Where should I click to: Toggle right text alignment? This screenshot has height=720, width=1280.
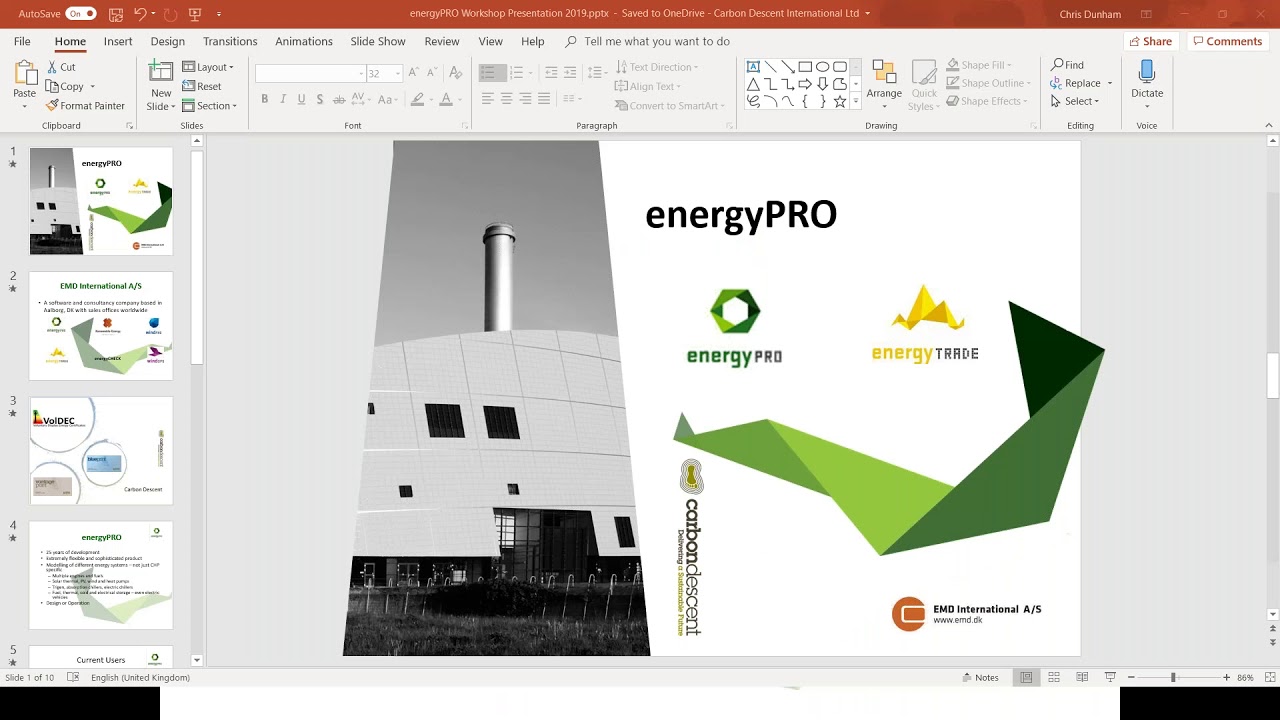pyautogui.click(x=525, y=99)
